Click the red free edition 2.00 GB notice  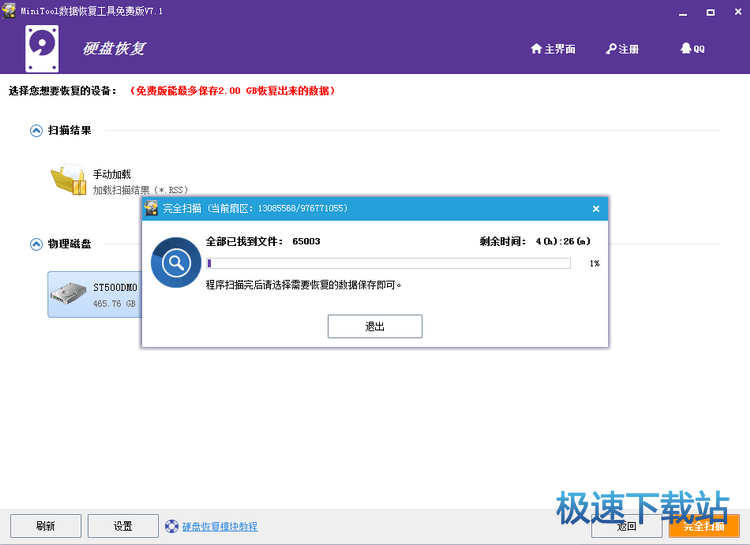(232, 91)
